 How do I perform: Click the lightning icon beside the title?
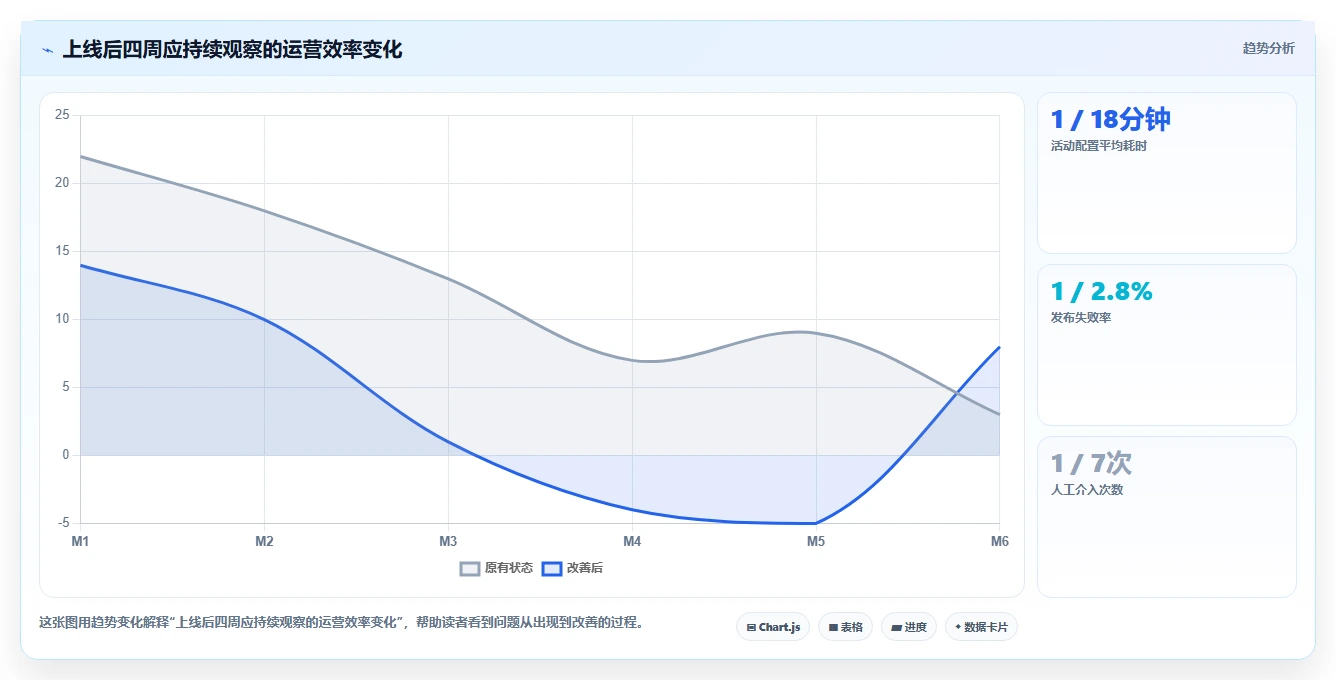point(48,50)
